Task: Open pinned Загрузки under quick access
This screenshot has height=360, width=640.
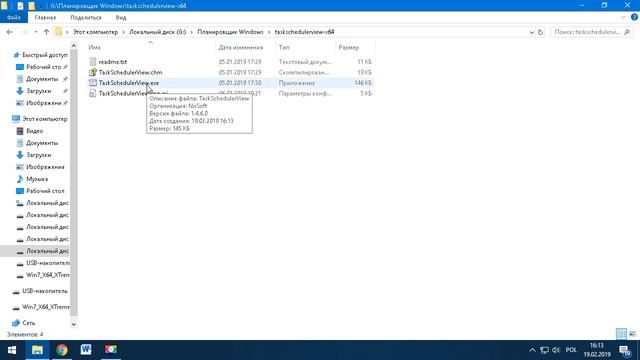Action: click(39, 91)
